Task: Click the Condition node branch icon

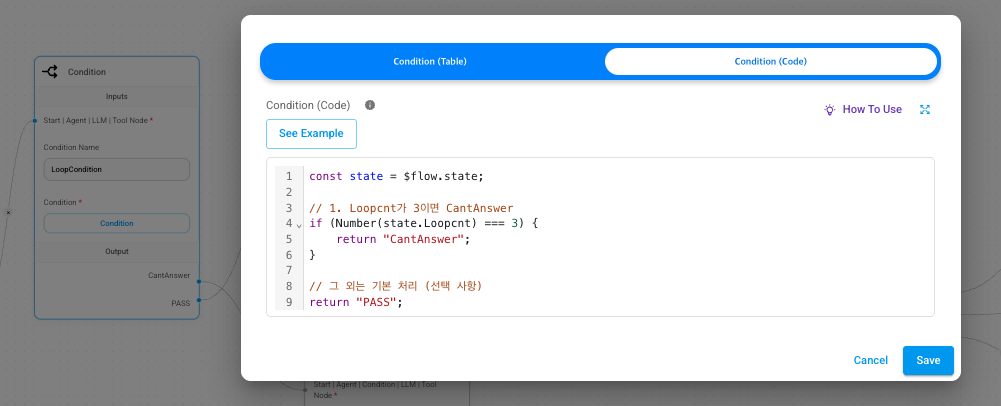Action: coord(50,72)
